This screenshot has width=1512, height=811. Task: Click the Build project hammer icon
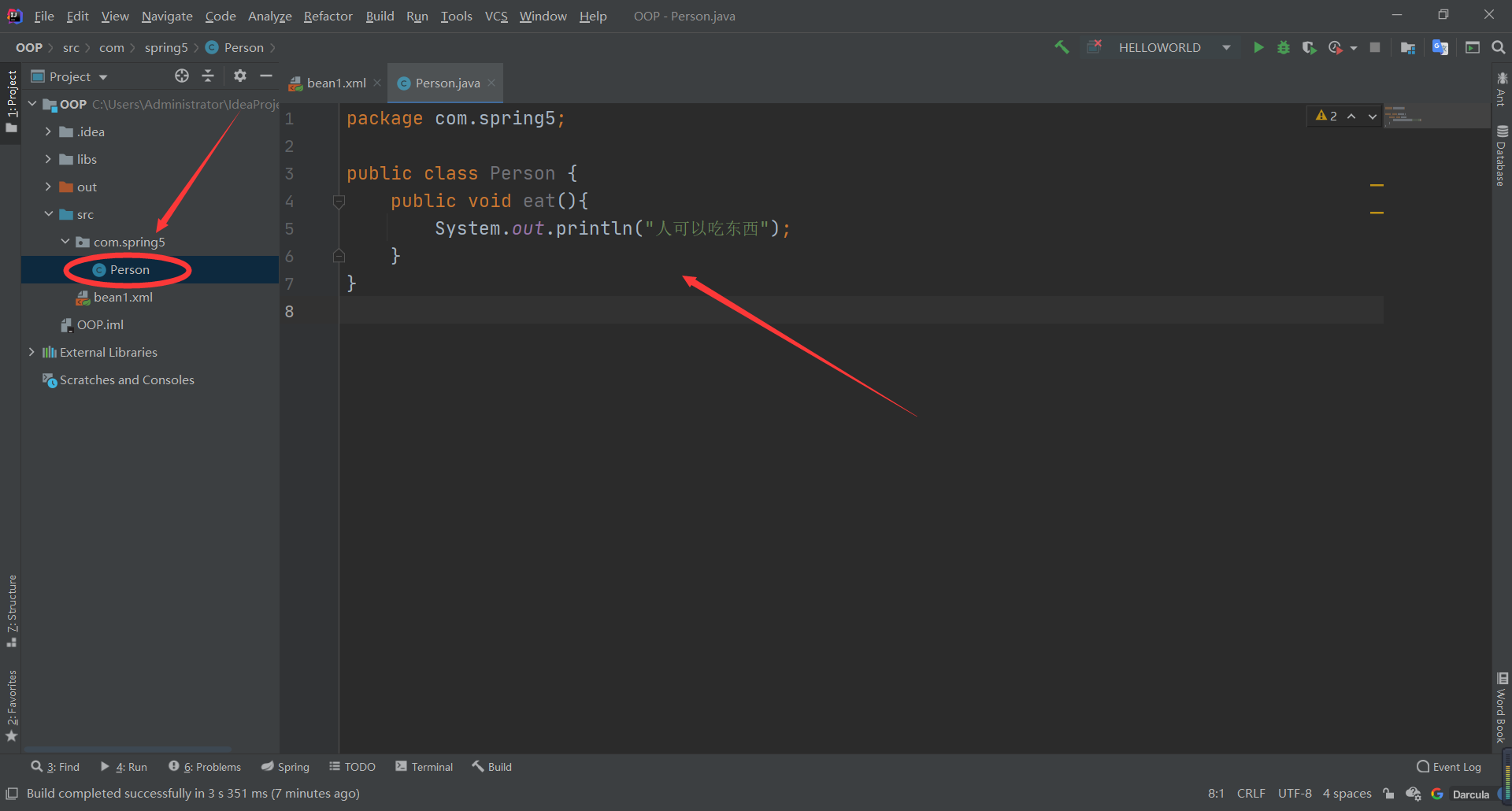click(1062, 47)
